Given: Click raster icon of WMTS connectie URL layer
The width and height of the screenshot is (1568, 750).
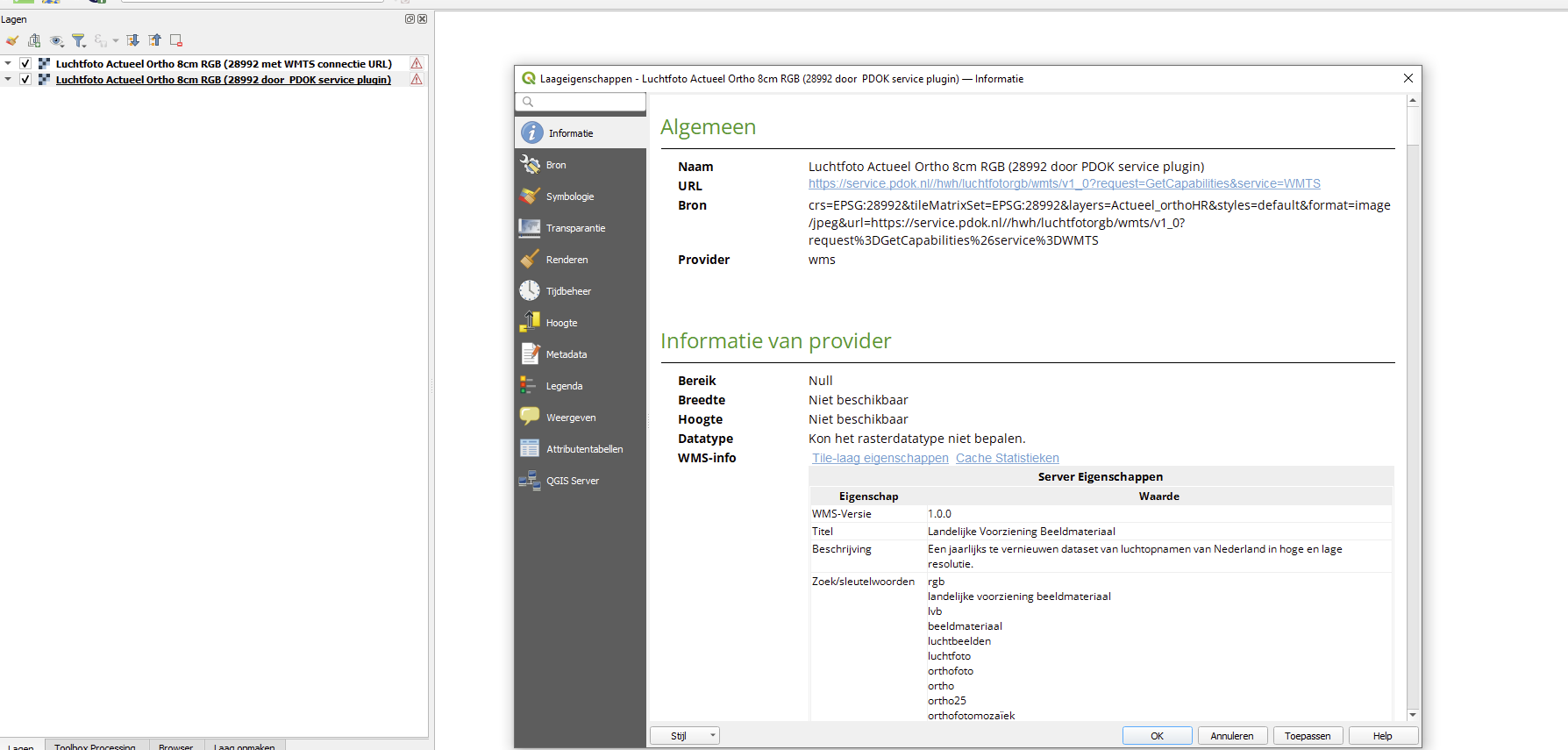Looking at the screenshot, I should coord(44,63).
